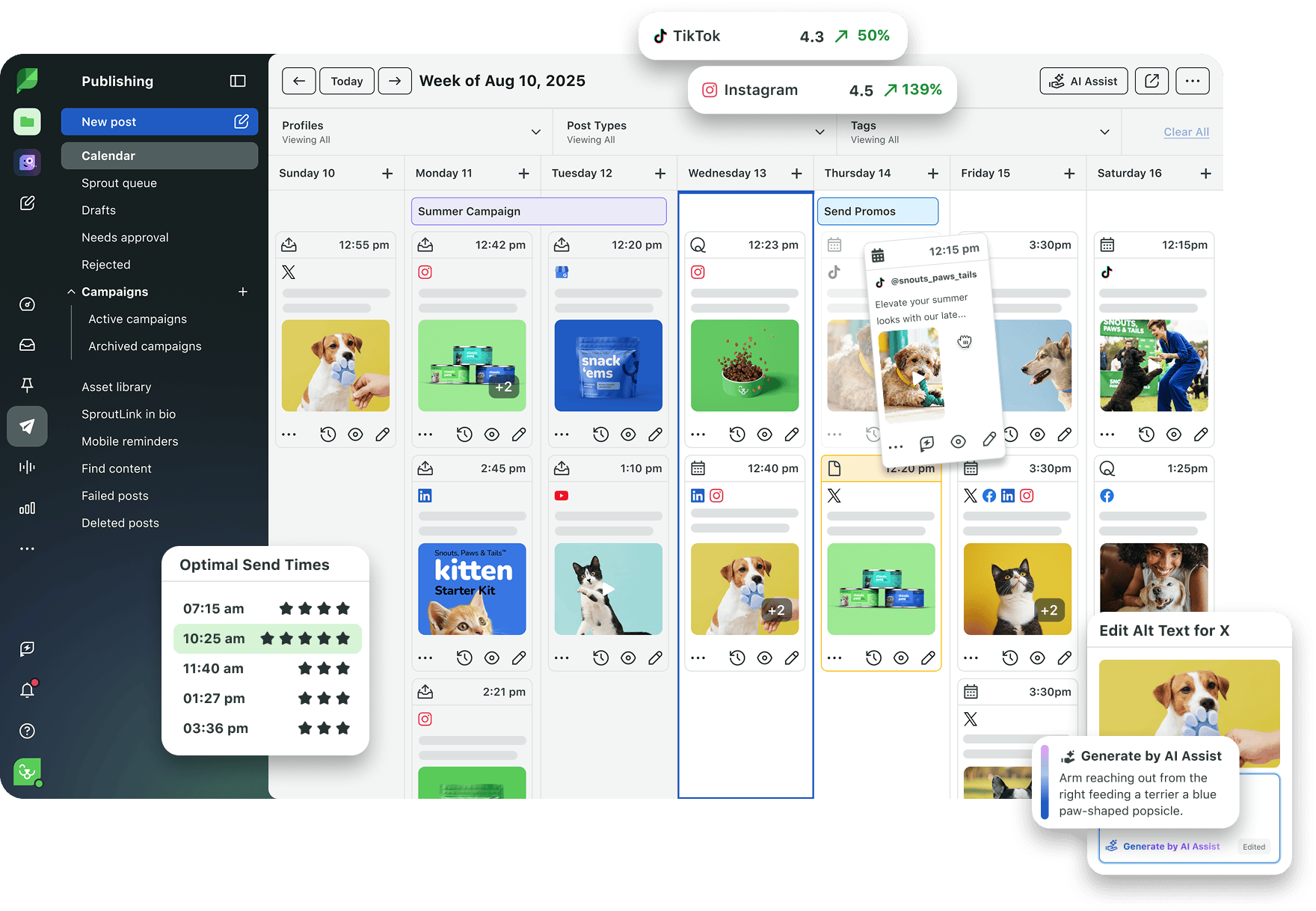Open the share export icon in header
The image size is (1316, 911).
click(x=1151, y=81)
